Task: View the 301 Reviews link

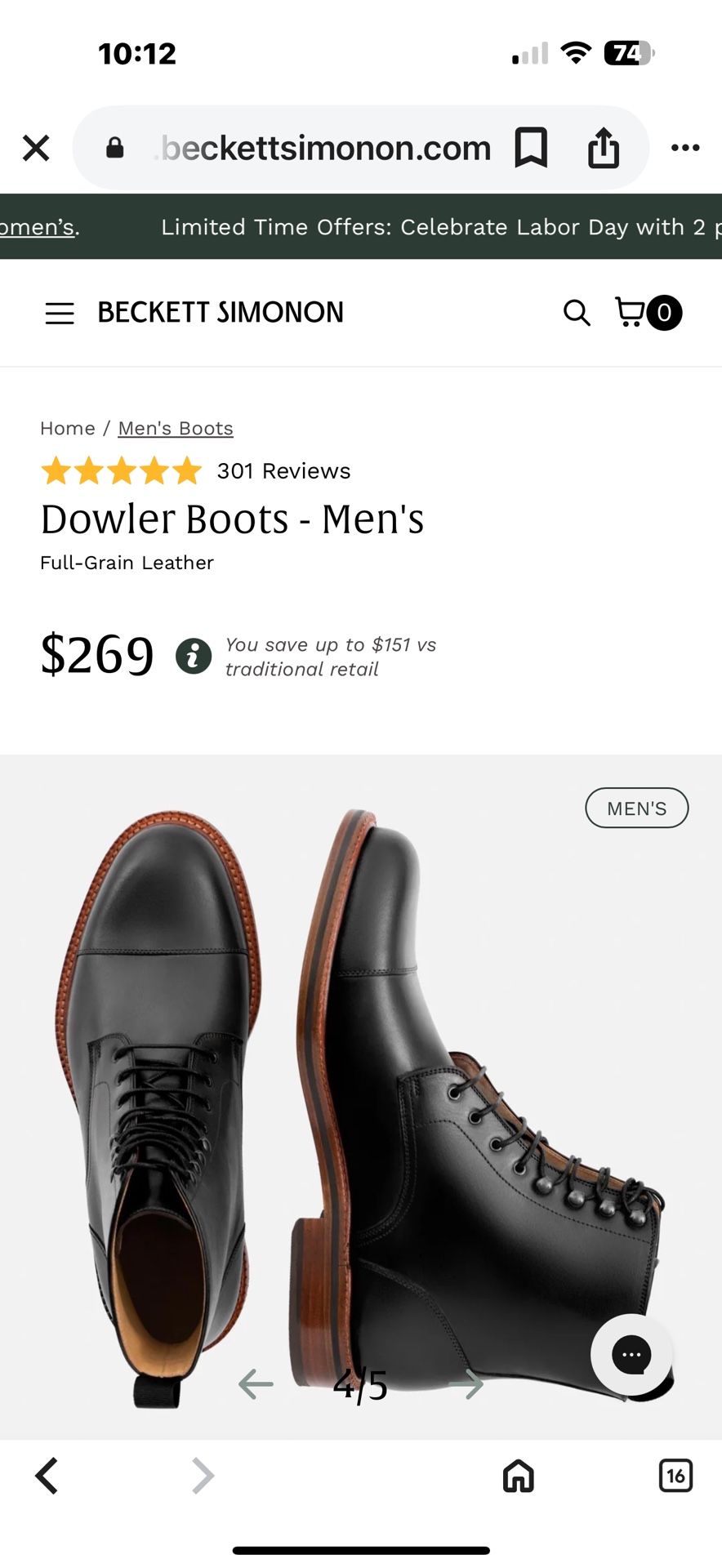Action: (x=282, y=470)
